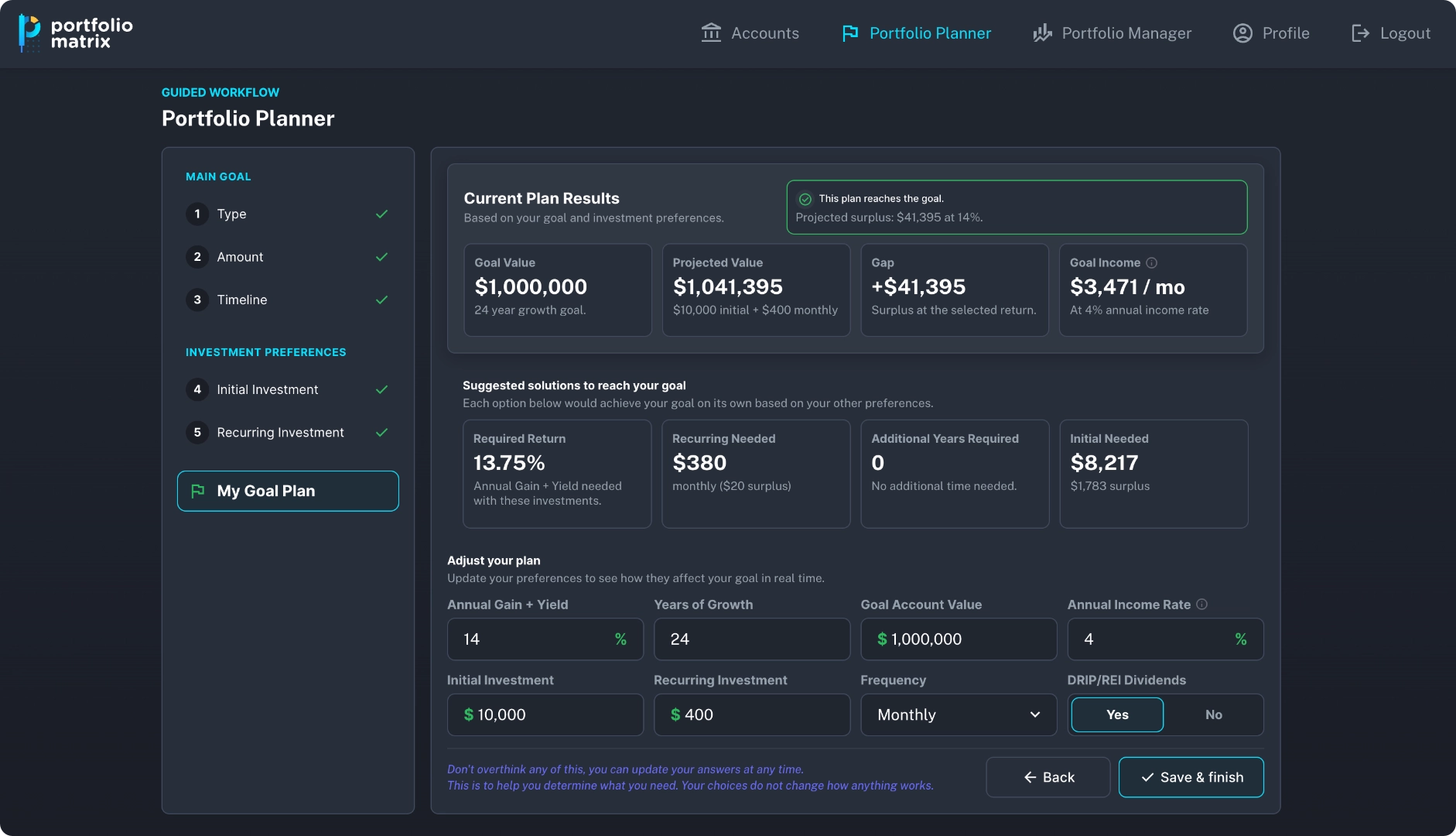Viewport: 1456px width, 836px height.
Task: Click the GUIDED WORKFLOW label
Action: tap(220, 92)
